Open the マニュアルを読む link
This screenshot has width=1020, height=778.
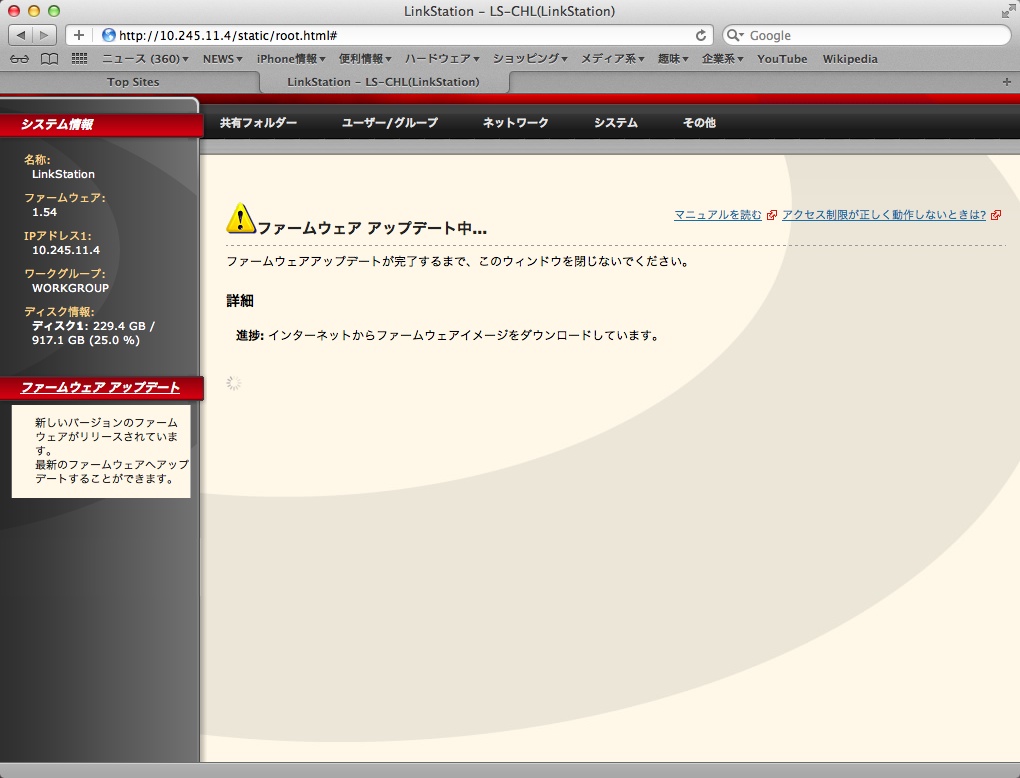(718, 215)
